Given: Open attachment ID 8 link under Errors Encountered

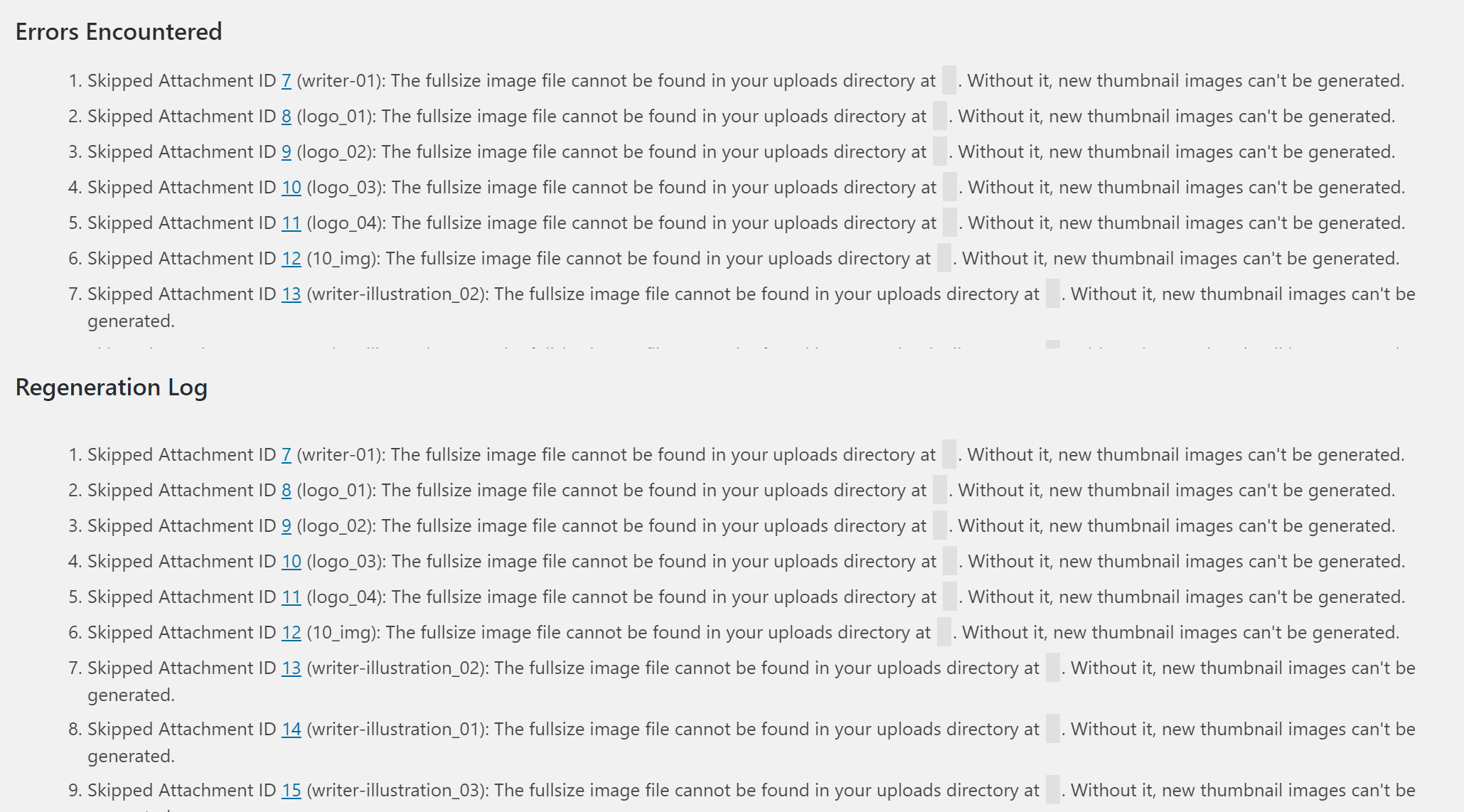Looking at the screenshot, I should click(x=287, y=117).
